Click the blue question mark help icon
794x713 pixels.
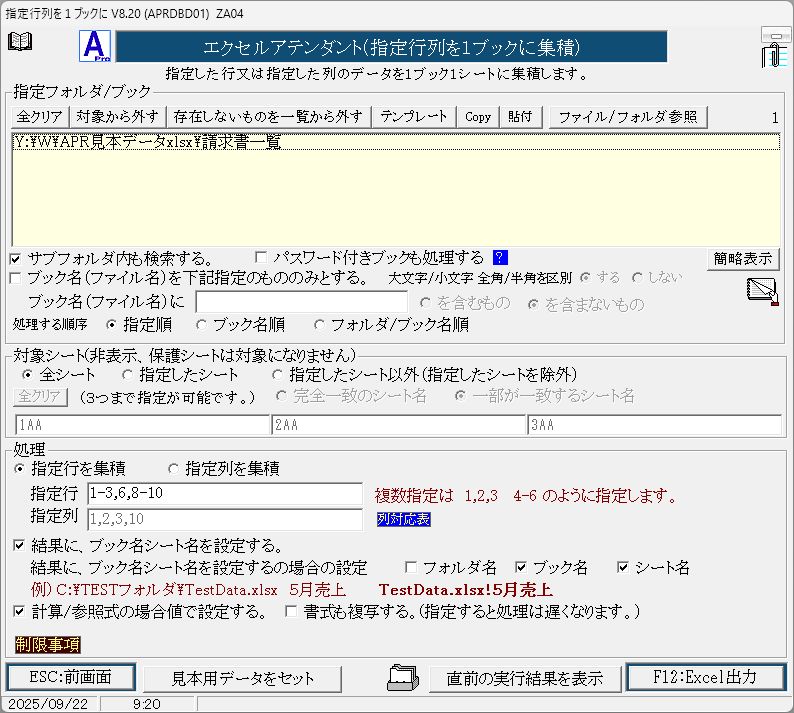click(501, 257)
